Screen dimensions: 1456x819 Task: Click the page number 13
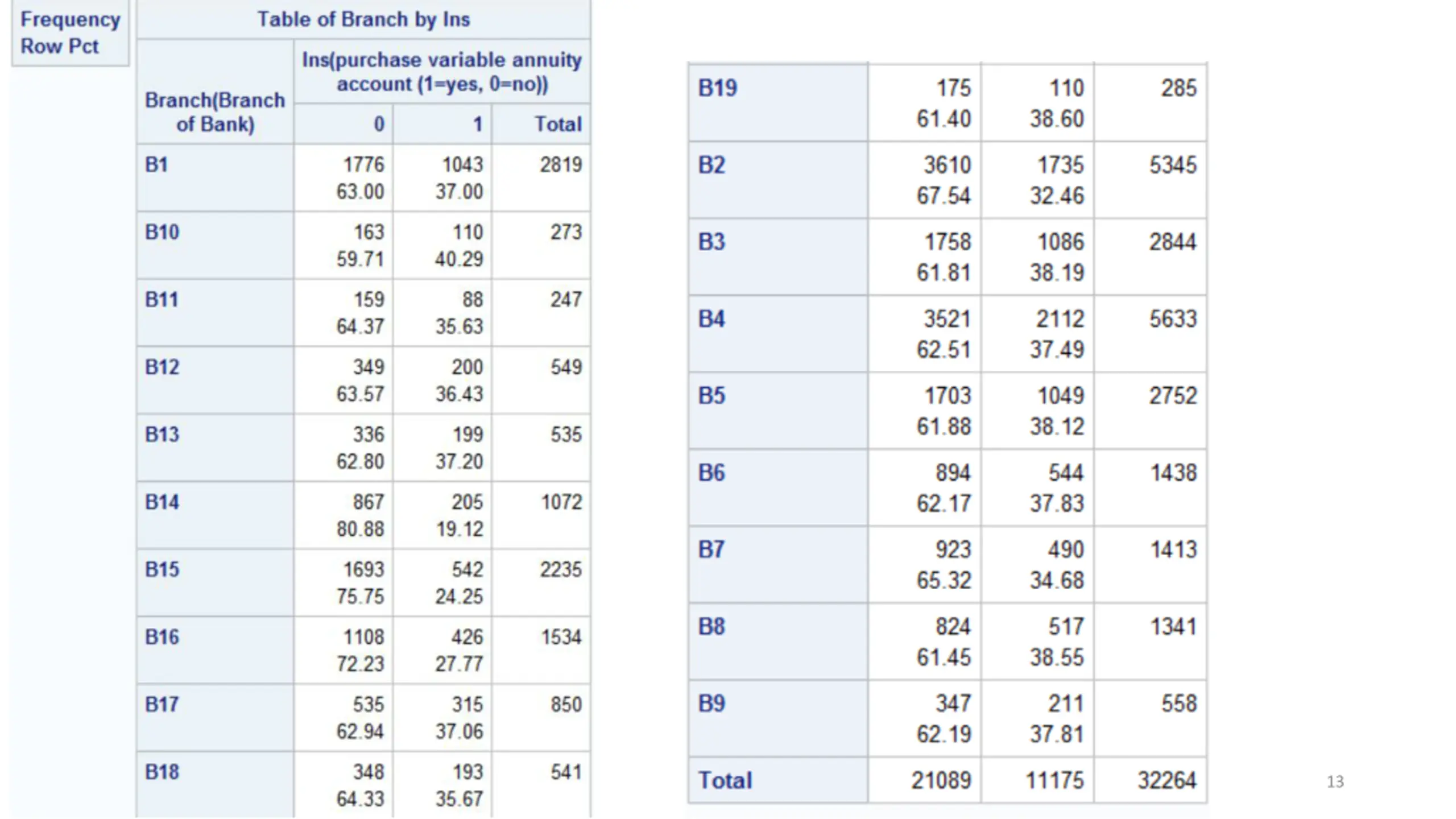(x=1335, y=782)
